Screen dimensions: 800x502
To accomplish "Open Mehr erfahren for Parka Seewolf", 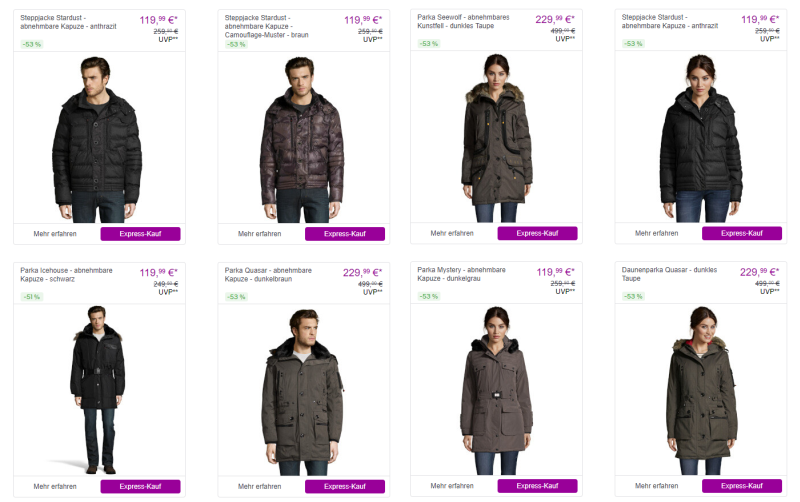I will (x=452, y=233).
